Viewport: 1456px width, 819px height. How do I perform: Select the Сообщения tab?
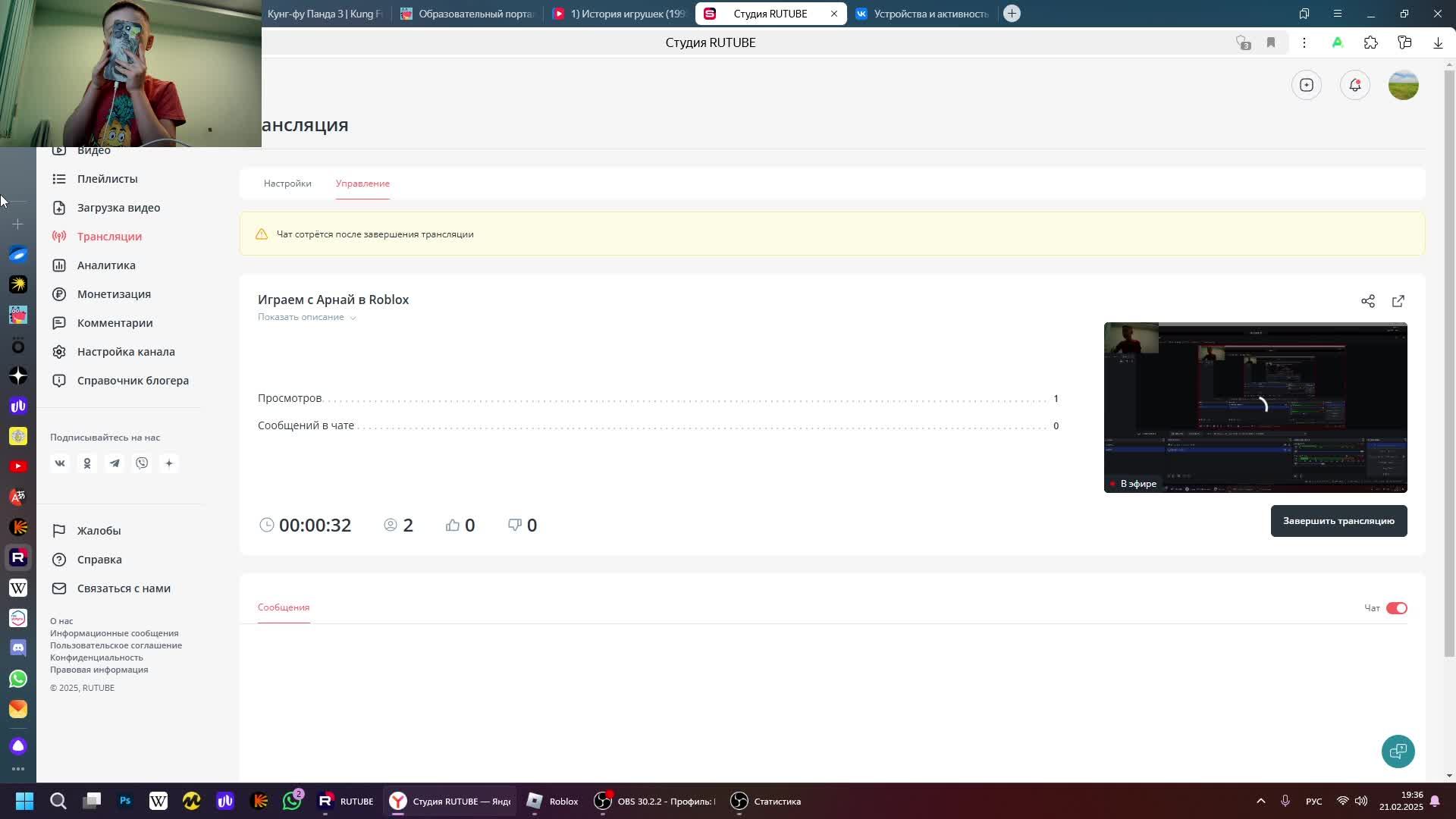(284, 607)
